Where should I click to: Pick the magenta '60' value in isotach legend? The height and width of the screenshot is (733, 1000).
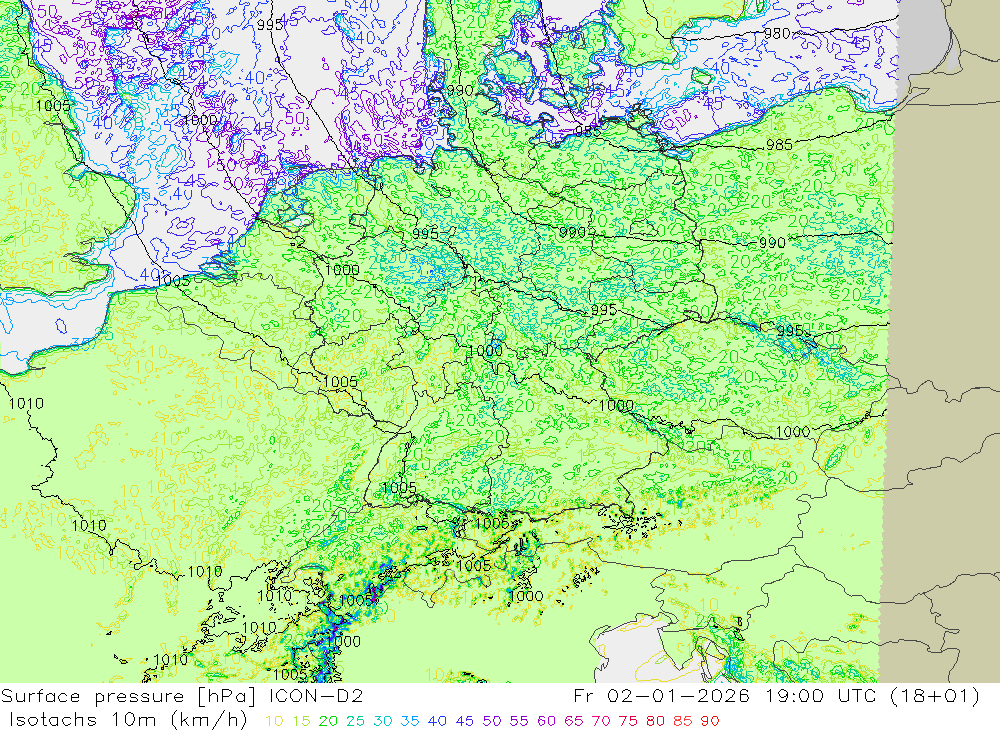coord(547,722)
